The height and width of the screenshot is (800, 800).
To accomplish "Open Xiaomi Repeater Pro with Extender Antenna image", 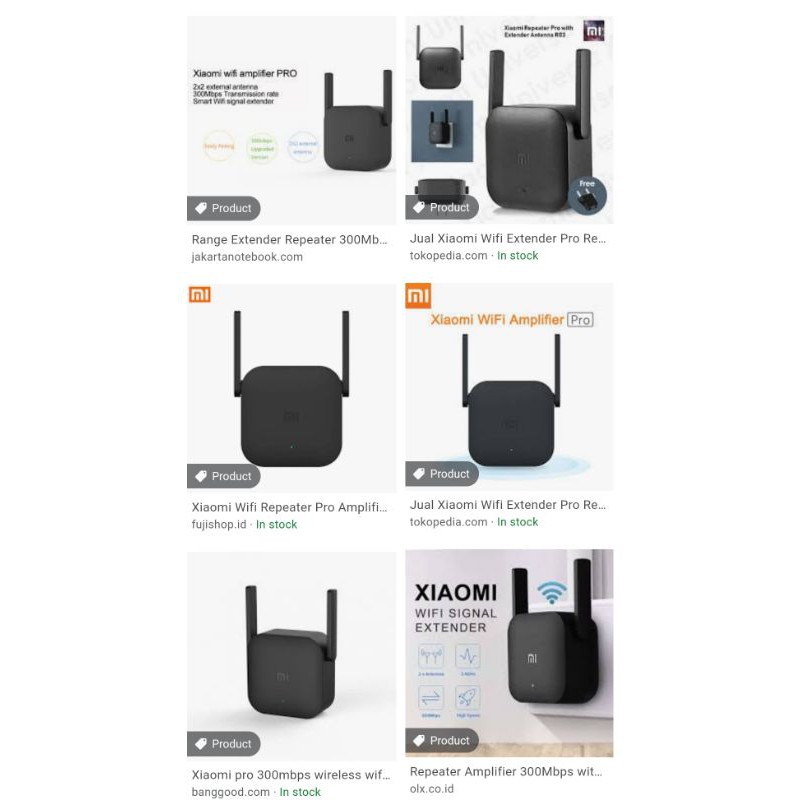I will [x=509, y=120].
